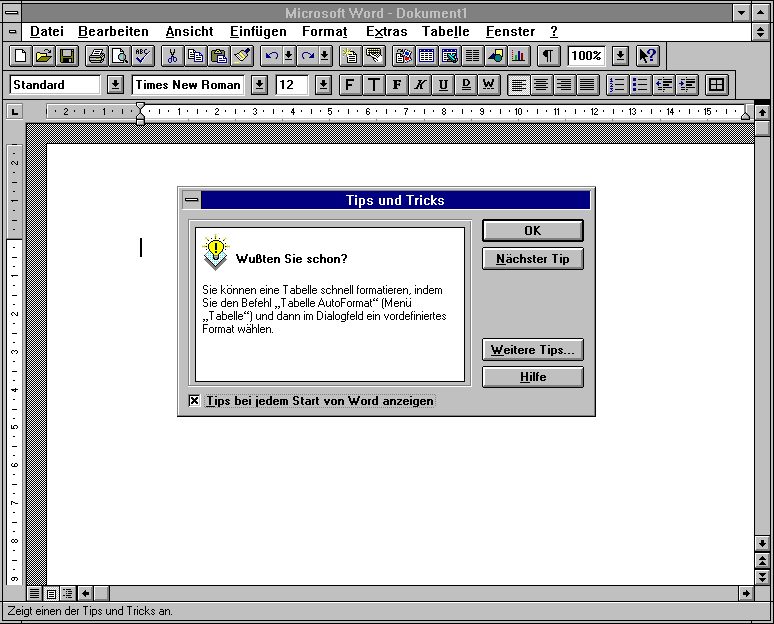
Task: Click the vertical scrollbar thumb at top
Action: 762,128
